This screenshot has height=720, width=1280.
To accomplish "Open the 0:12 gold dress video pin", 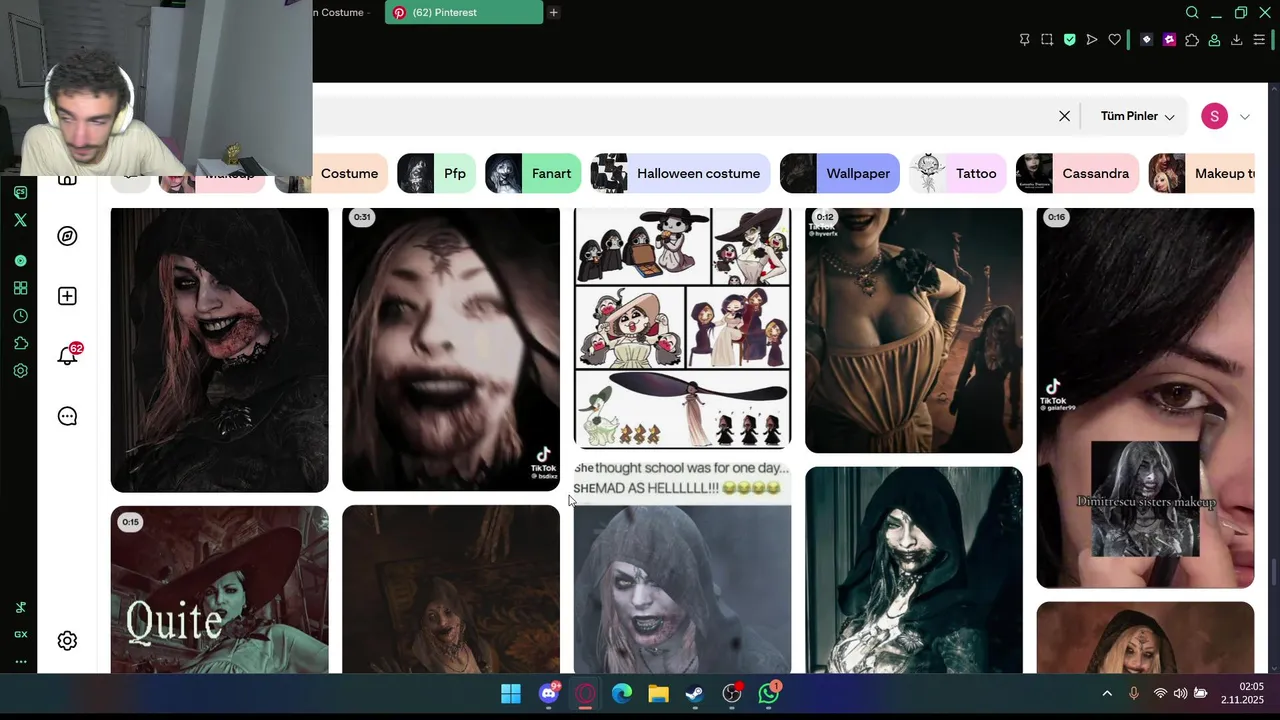I will pyautogui.click(x=914, y=330).
